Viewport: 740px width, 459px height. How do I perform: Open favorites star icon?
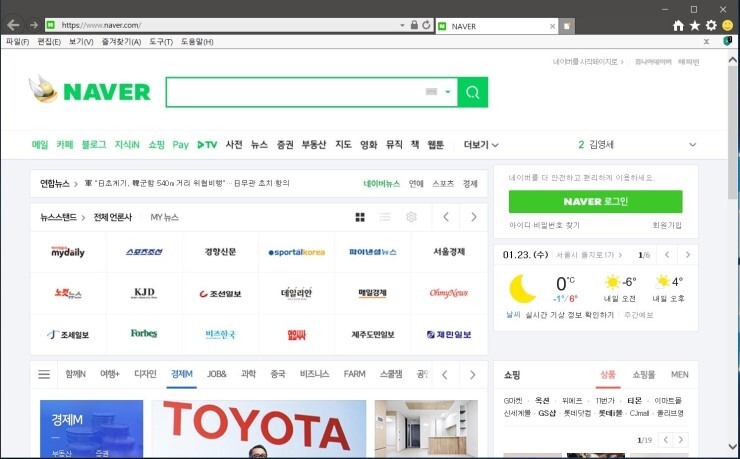point(695,25)
